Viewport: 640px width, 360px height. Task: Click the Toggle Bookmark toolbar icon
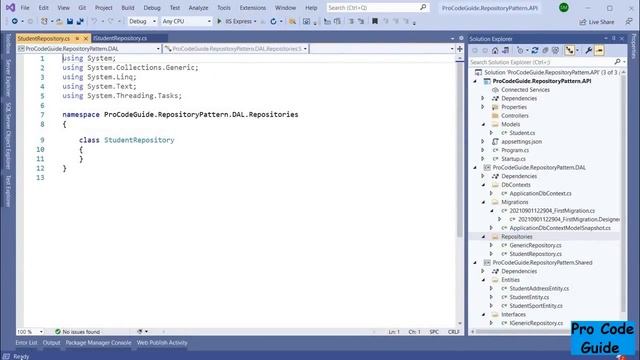coord(375,21)
